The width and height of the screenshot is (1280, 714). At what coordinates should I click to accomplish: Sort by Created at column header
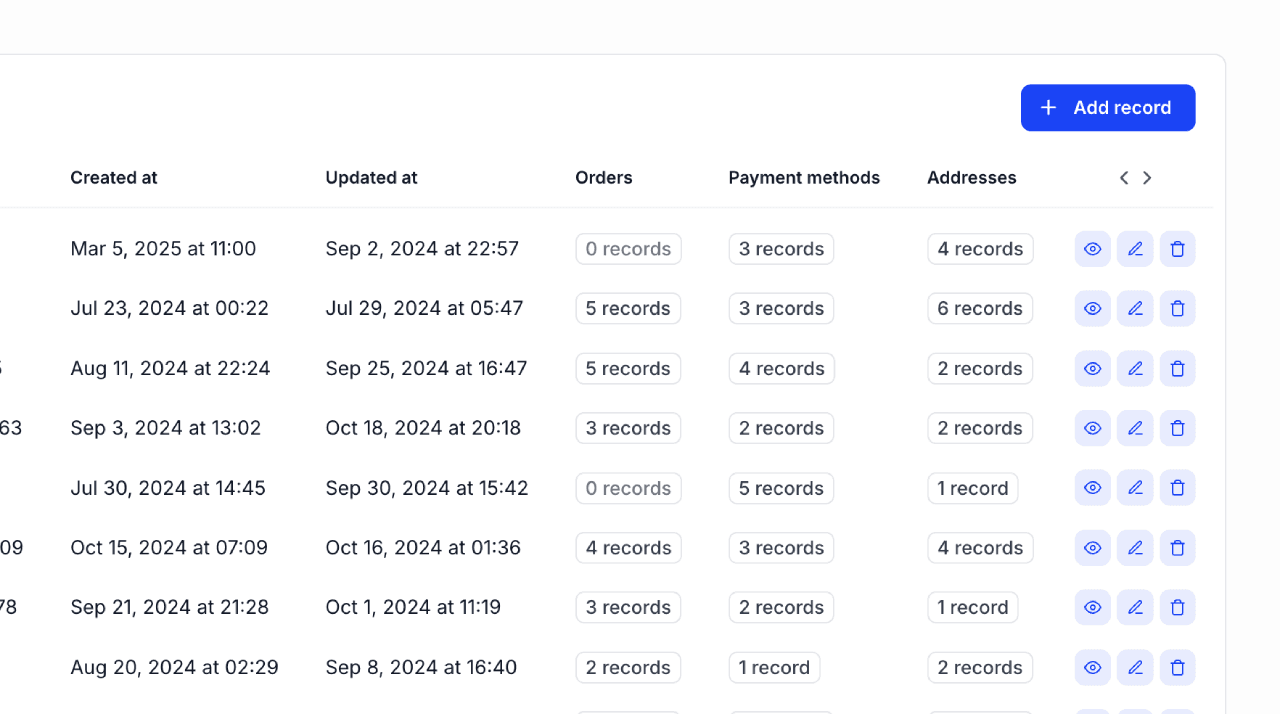click(114, 178)
